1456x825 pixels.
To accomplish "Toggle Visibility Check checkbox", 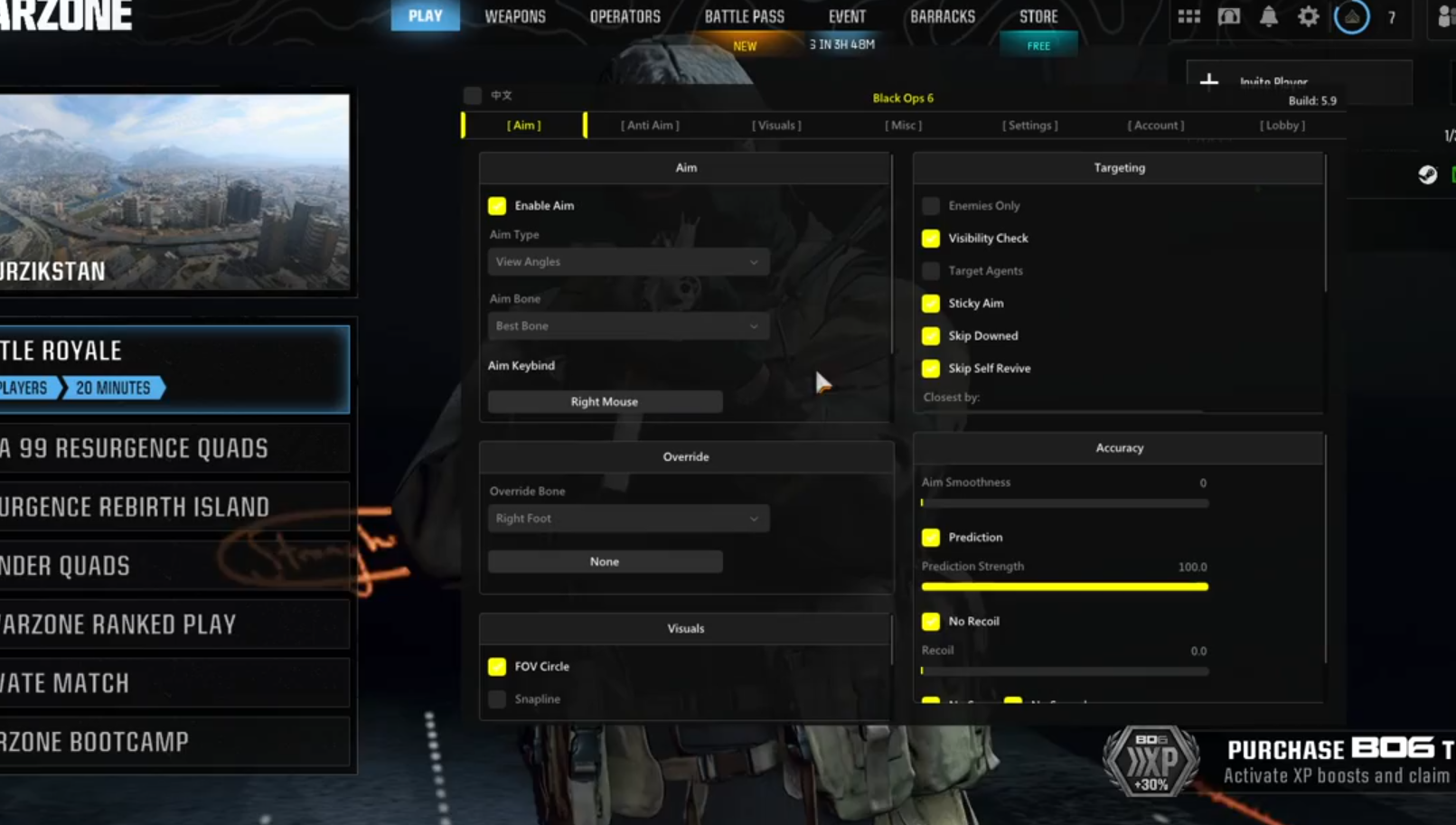I will coord(930,239).
